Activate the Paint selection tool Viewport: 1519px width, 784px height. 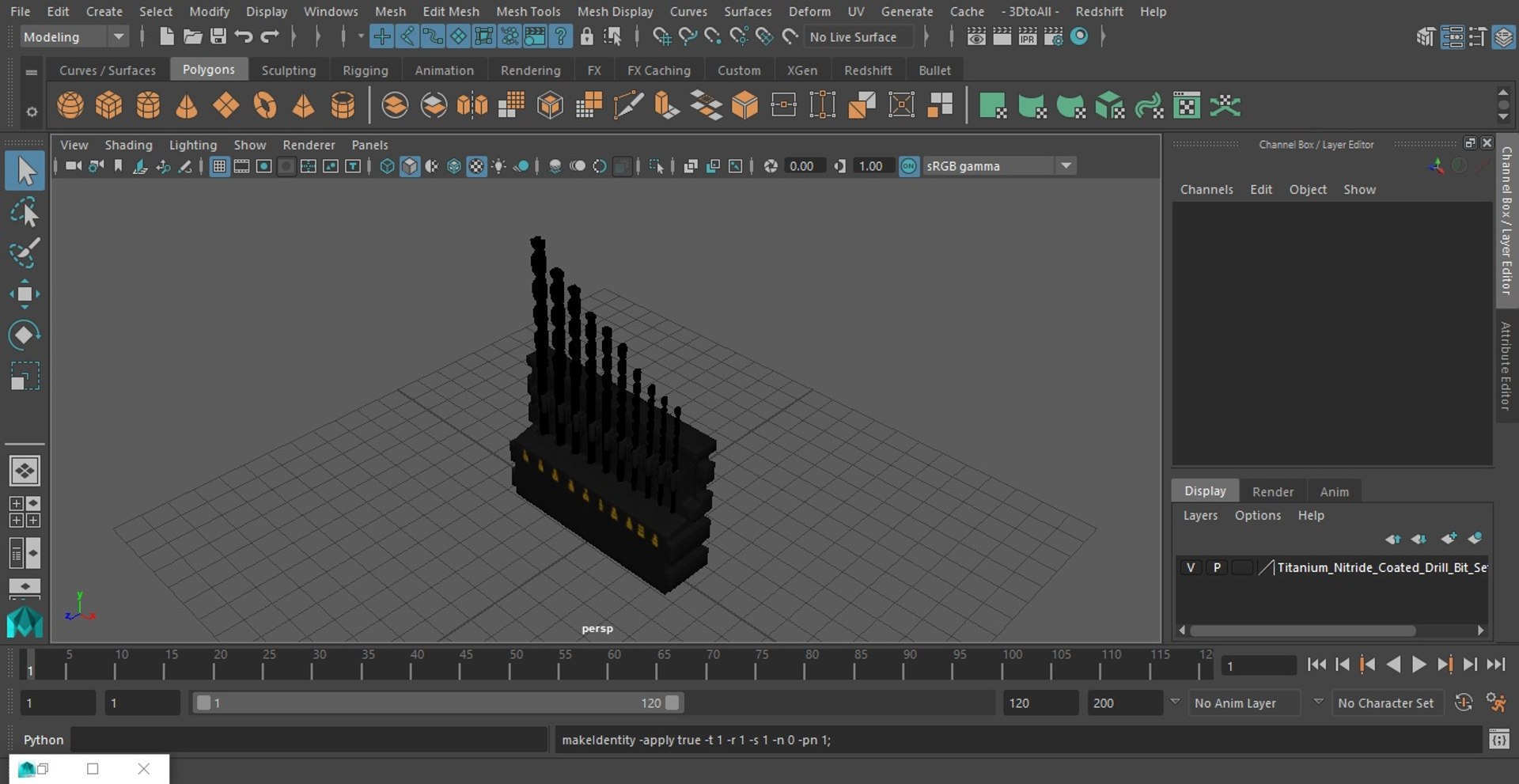click(25, 253)
